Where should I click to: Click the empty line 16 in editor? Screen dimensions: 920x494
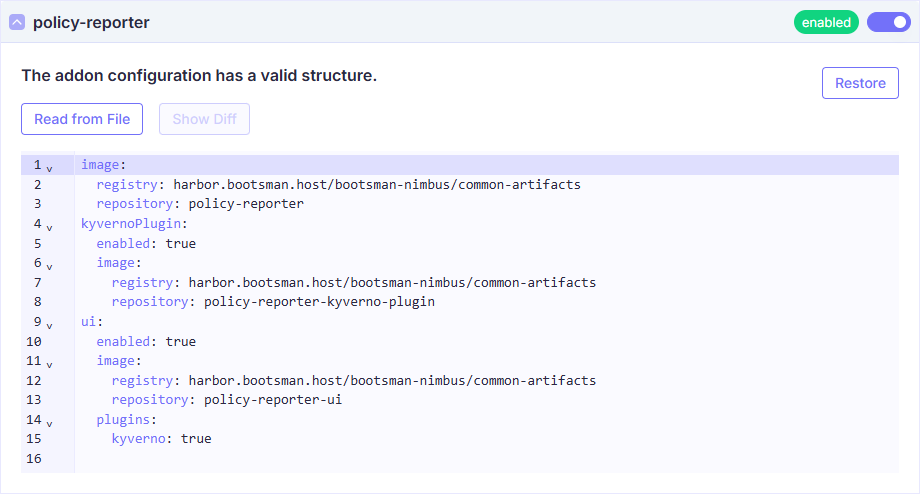click(x=400, y=459)
